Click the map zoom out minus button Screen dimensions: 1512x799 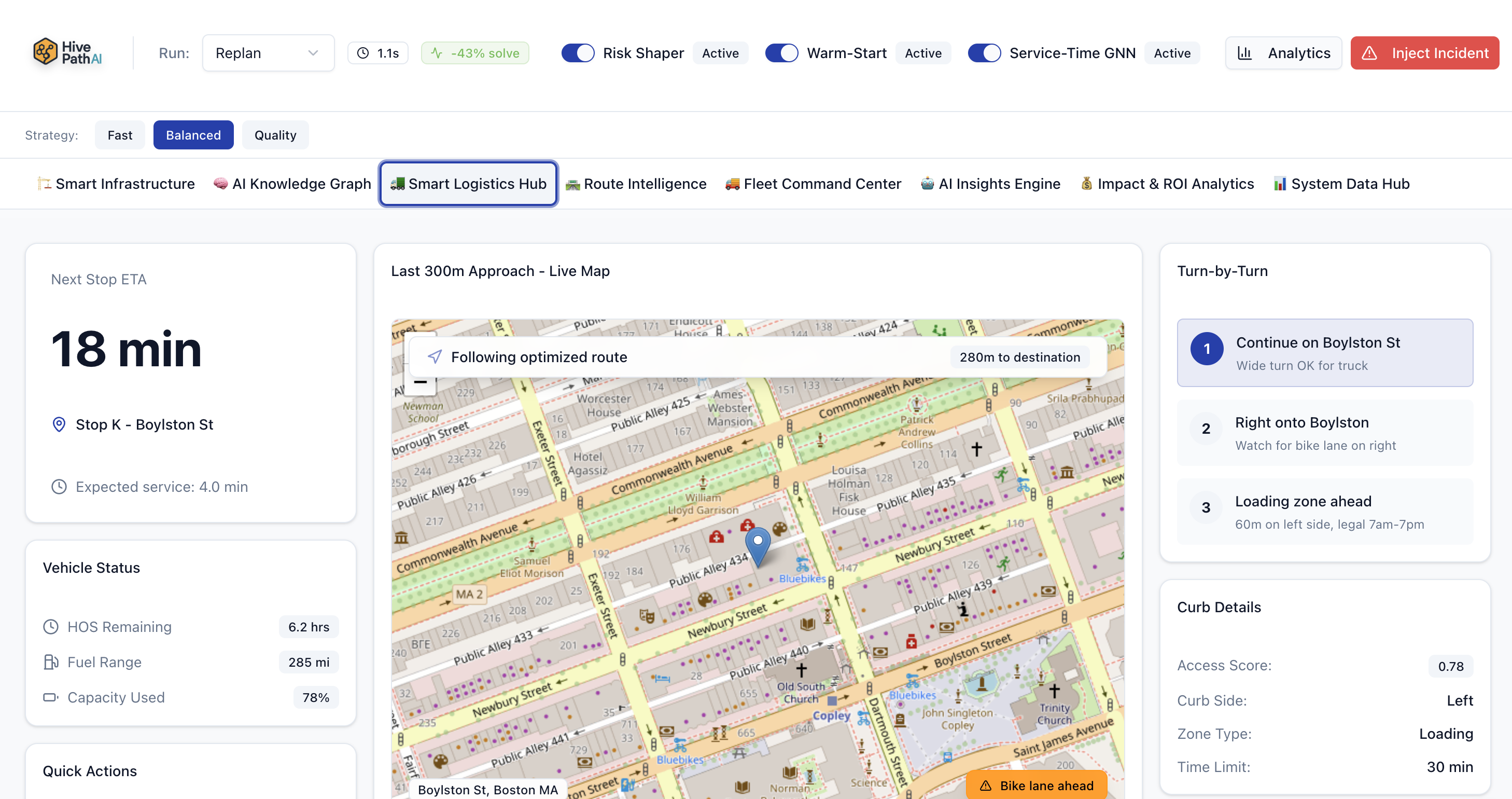pos(421,383)
